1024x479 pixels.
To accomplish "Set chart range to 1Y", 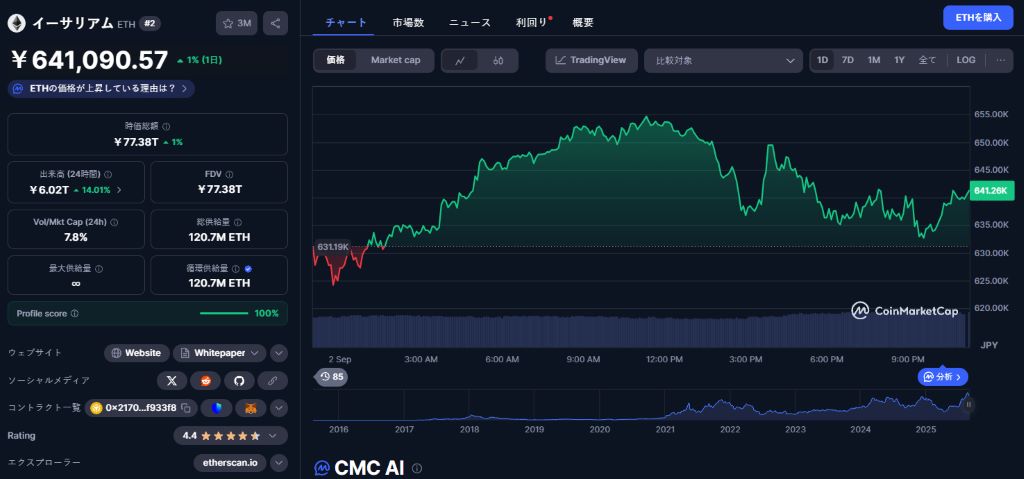I will tap(899, 60).
